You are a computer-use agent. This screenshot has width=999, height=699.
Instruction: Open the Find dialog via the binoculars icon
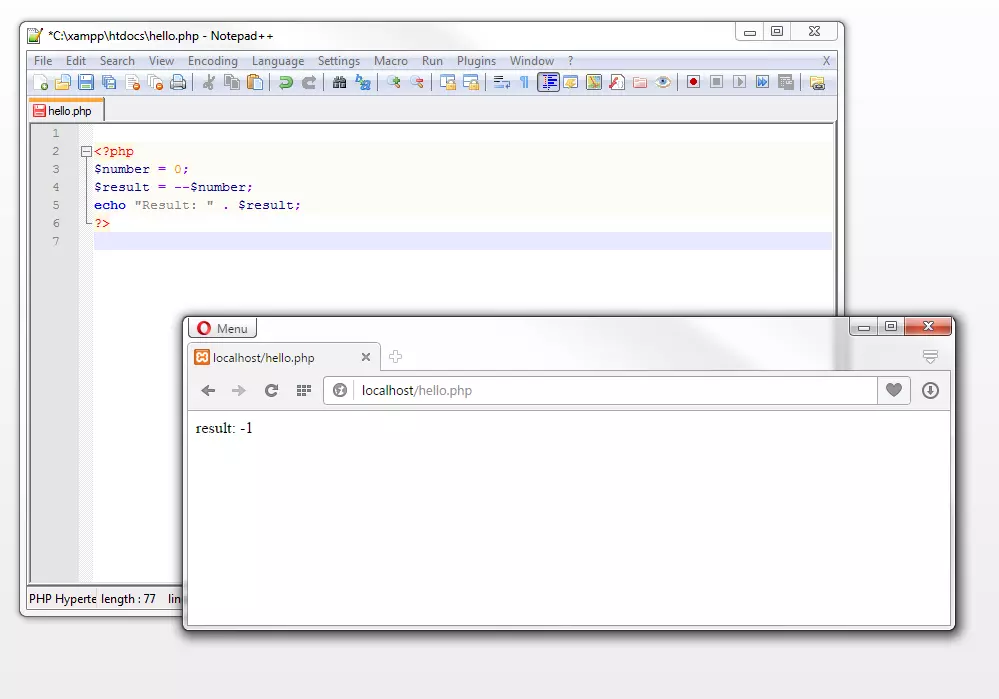(339, 82)
